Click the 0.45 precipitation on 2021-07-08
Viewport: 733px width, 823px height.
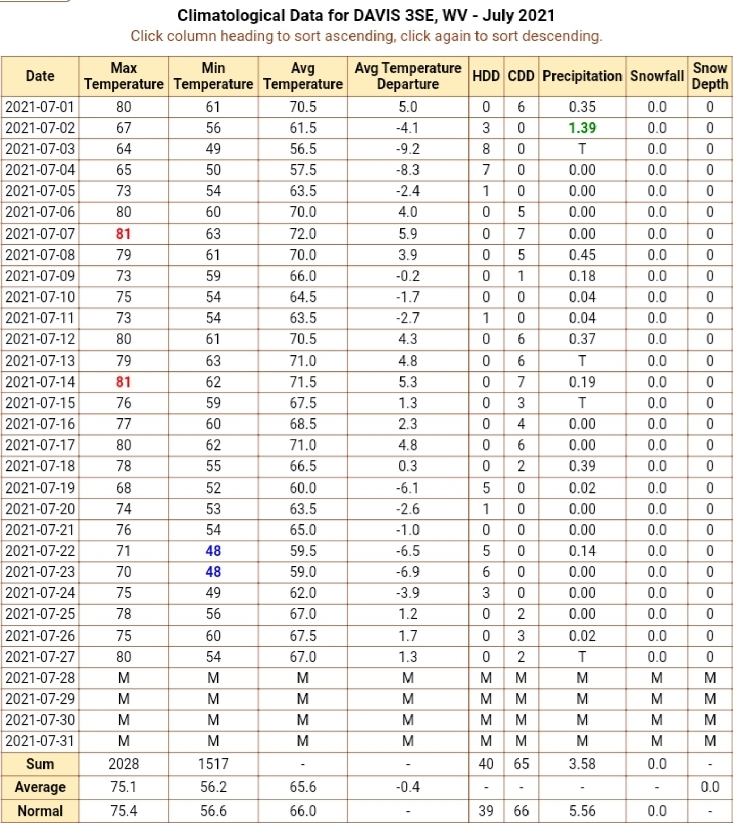pyautogui.click(x=582, y=255)
